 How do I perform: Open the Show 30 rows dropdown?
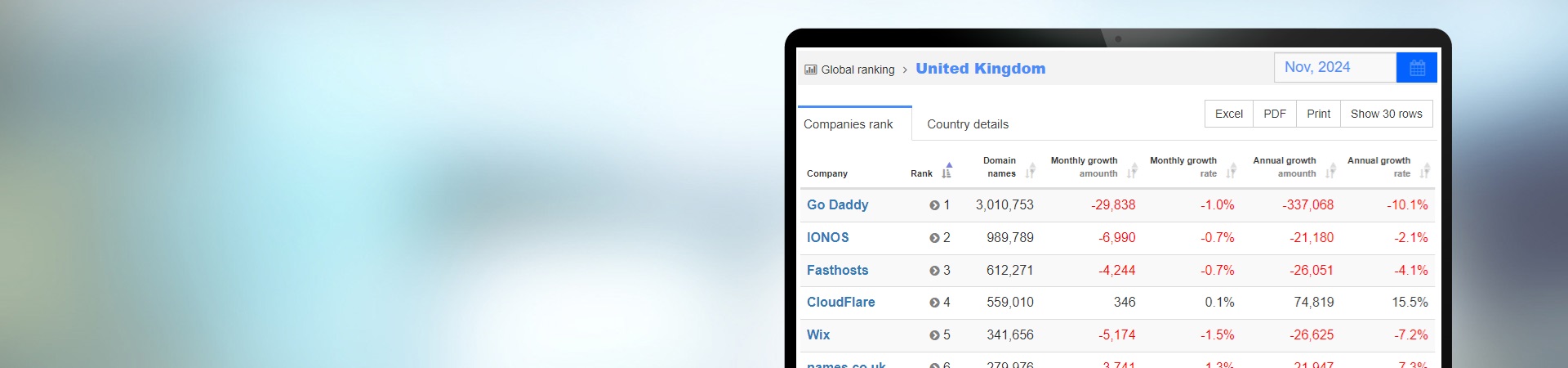(1387, 114)
